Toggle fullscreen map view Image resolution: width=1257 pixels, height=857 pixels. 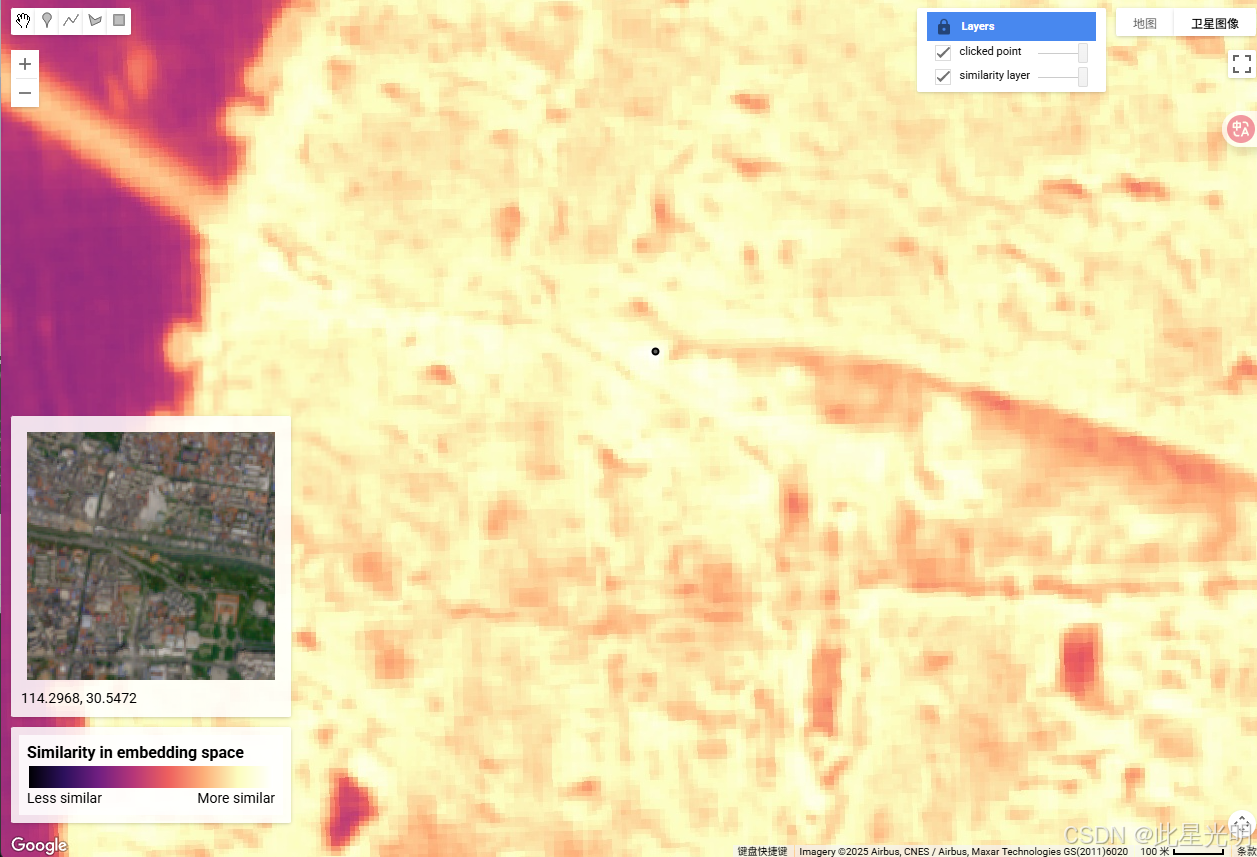click(x=1242, y=64)
